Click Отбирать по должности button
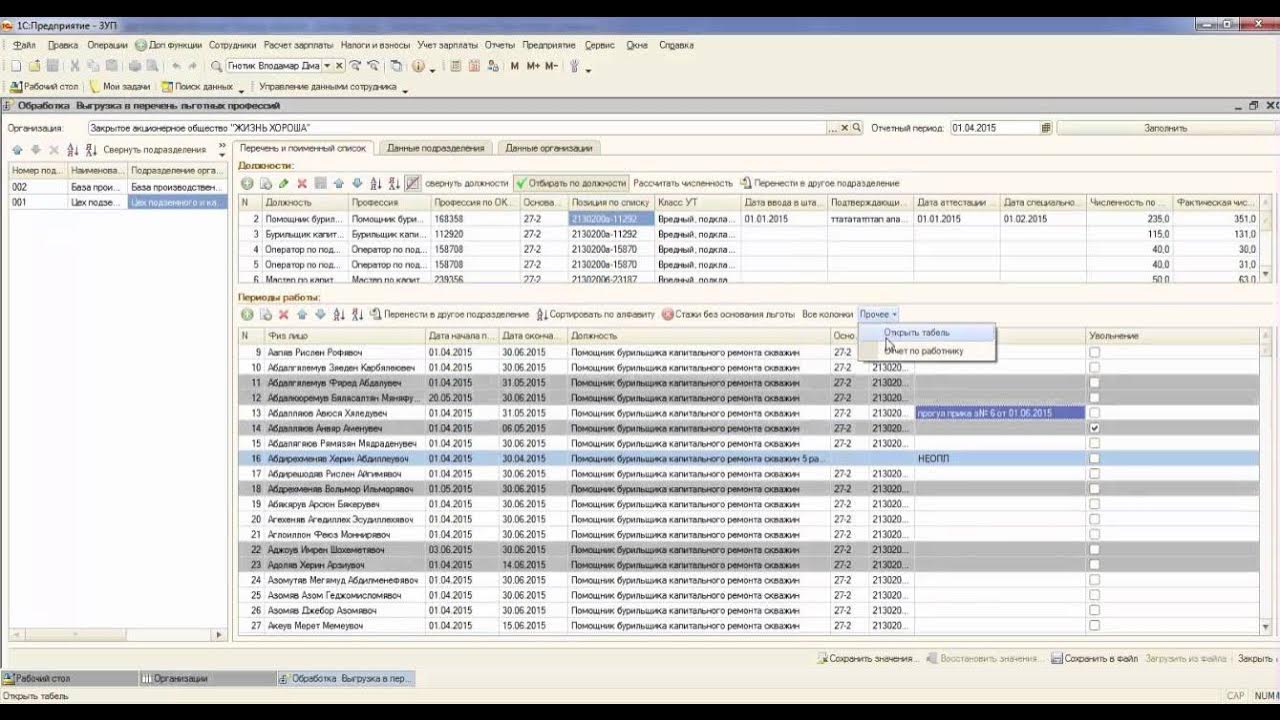The width and height of the screenshot is (1280, 720). point(571,183)
